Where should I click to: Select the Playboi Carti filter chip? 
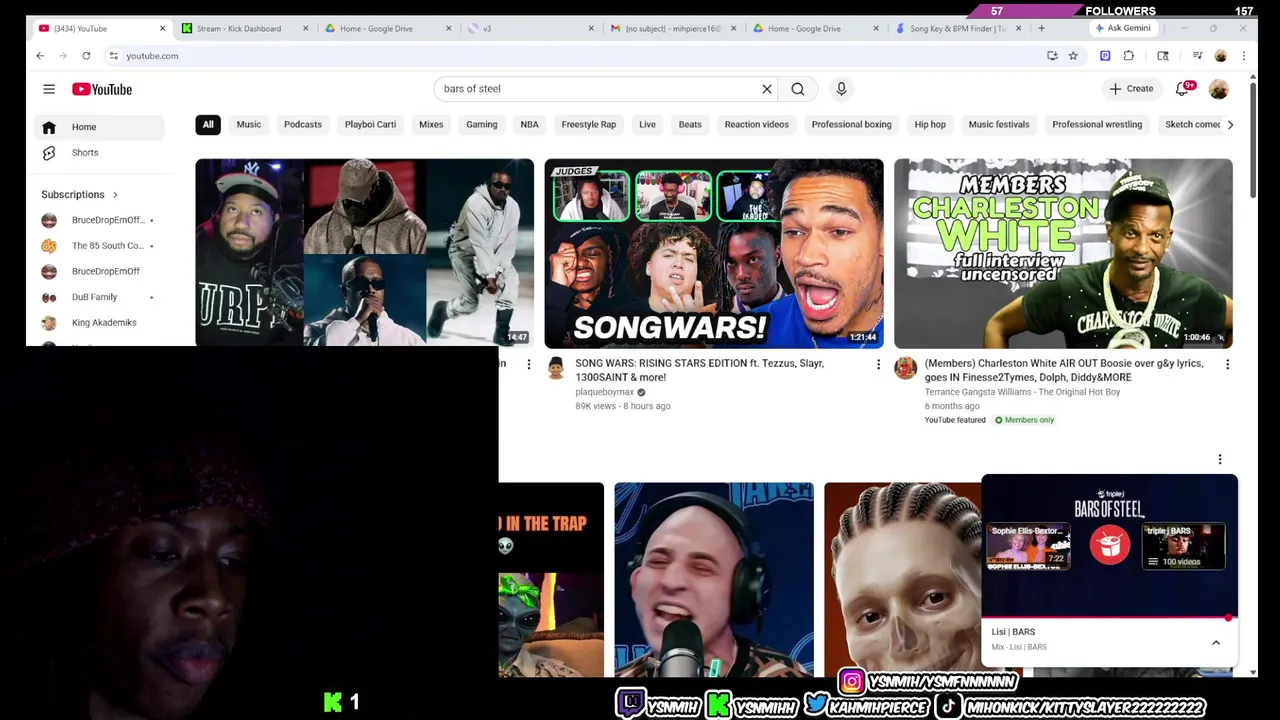370,125
